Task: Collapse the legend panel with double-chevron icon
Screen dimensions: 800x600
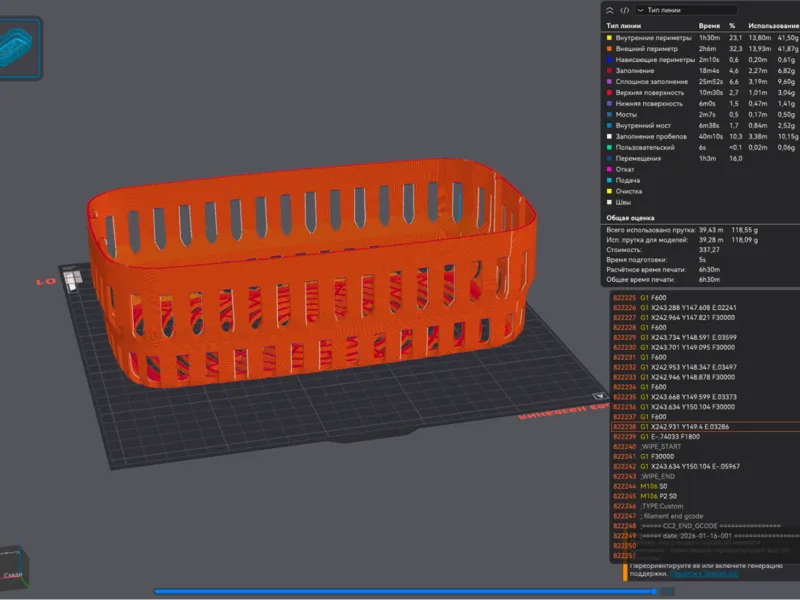Action: click(609, 10)
